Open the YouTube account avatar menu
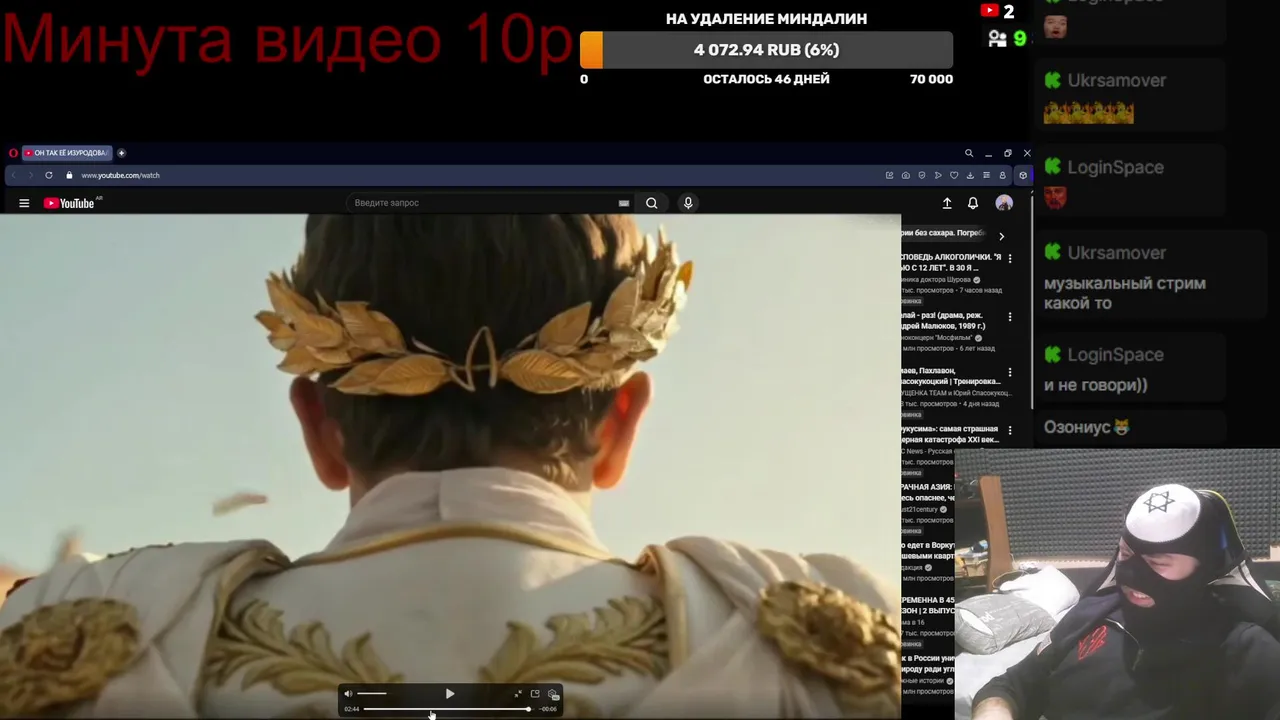The image size is (1280, 720). click(1004, 203)
